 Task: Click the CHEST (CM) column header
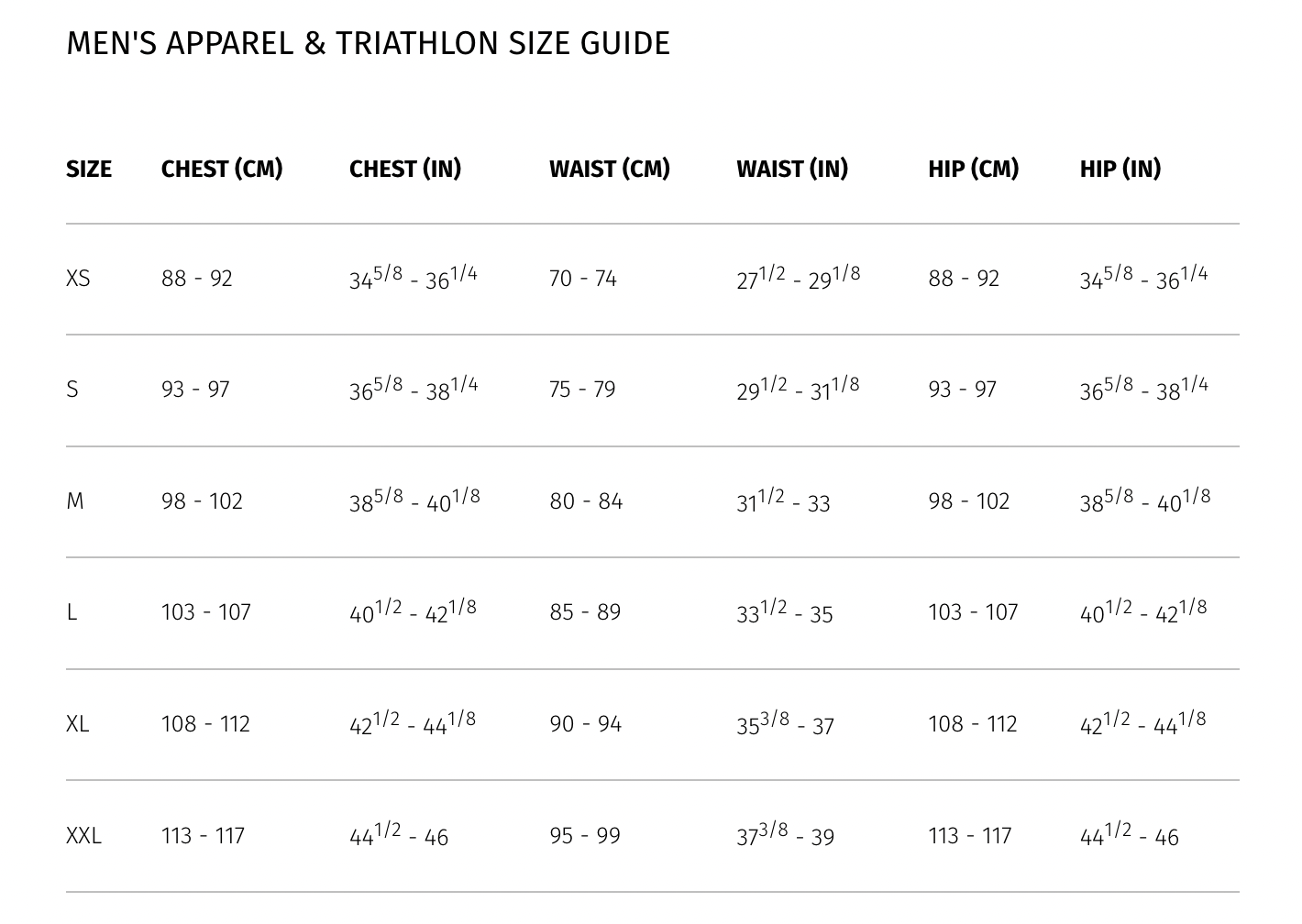(x=222, y=169)
